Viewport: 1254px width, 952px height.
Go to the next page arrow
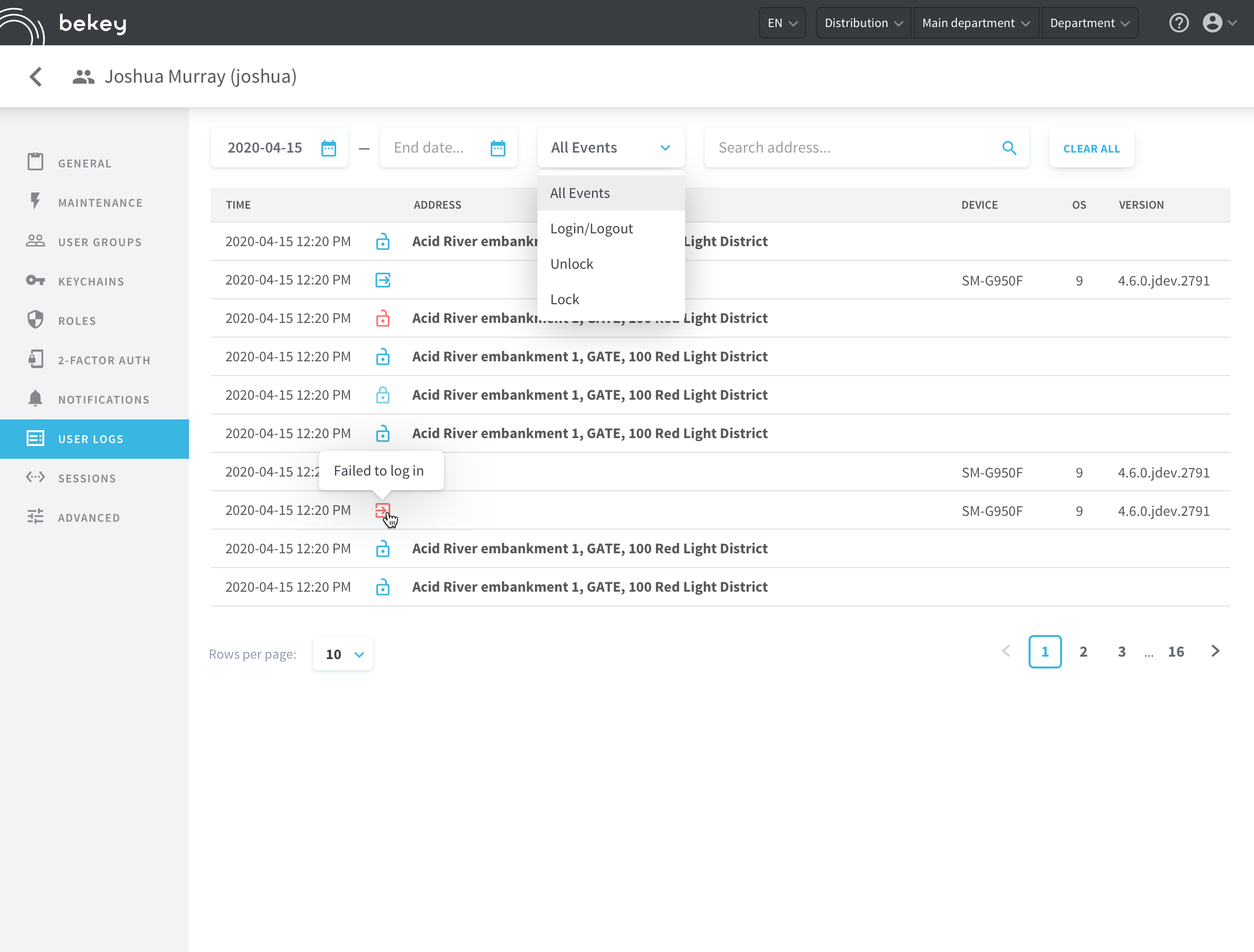[1215, 651]
